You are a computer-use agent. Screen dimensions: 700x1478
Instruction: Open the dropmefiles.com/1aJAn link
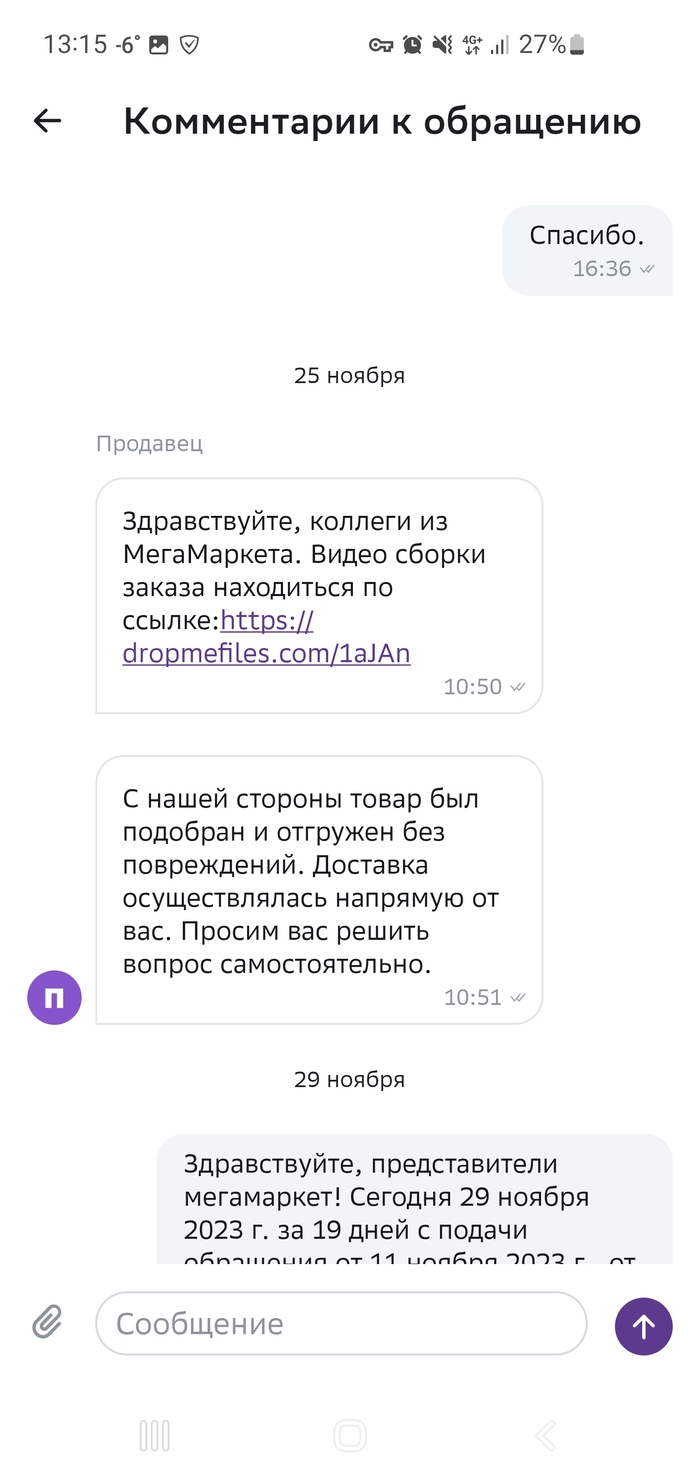click(x=266, y=653)
